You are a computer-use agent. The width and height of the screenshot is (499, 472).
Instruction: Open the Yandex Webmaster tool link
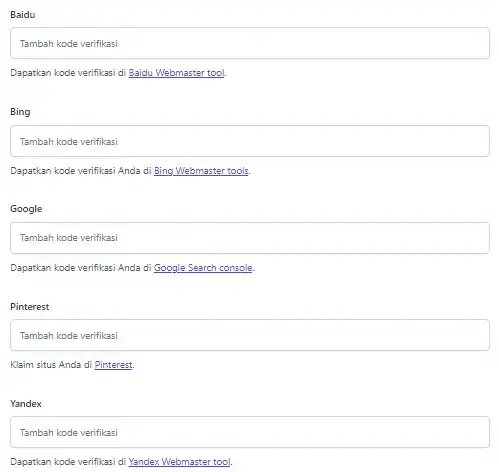pos(179,462)
